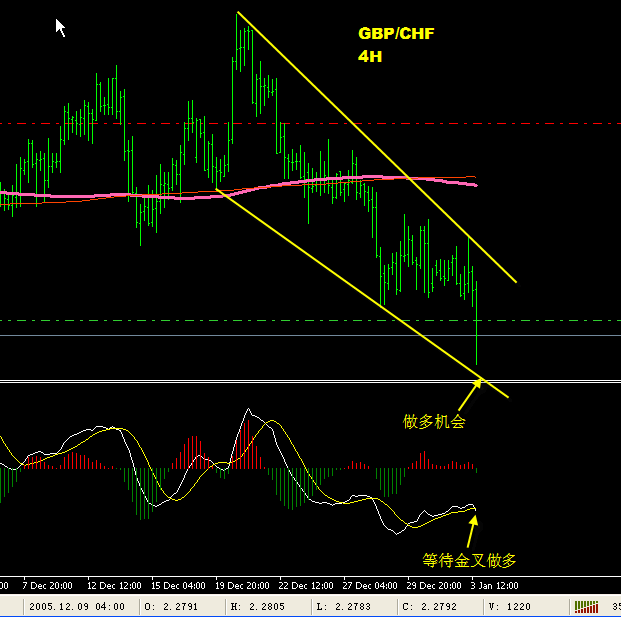Click the 12 Dec 12:00 time label
Screen dimensions: 621x617
[x=114, y=585]
